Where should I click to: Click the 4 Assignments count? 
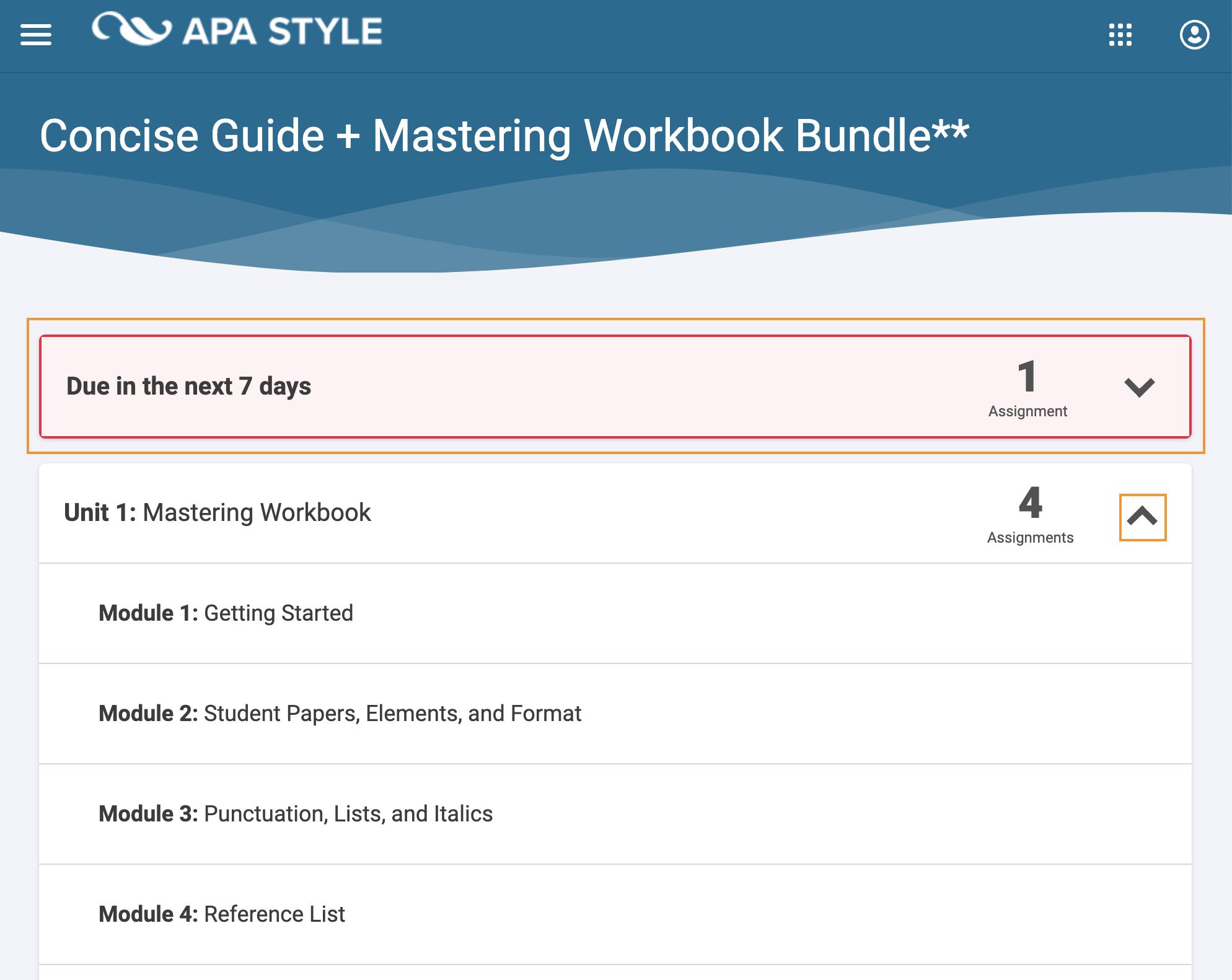[x=1030, y=515]
